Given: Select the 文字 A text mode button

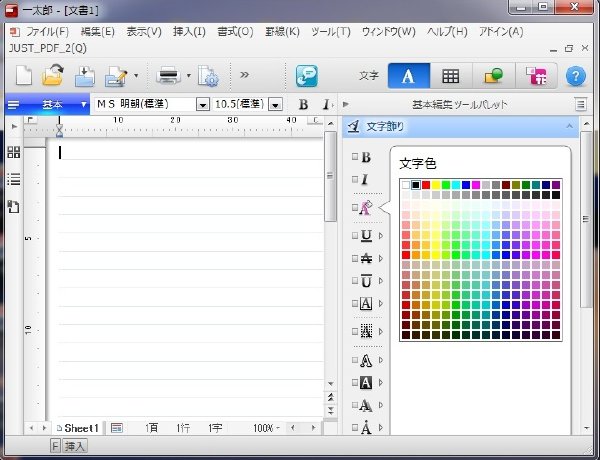Looking at the screenshot, I should pos(409,76).
